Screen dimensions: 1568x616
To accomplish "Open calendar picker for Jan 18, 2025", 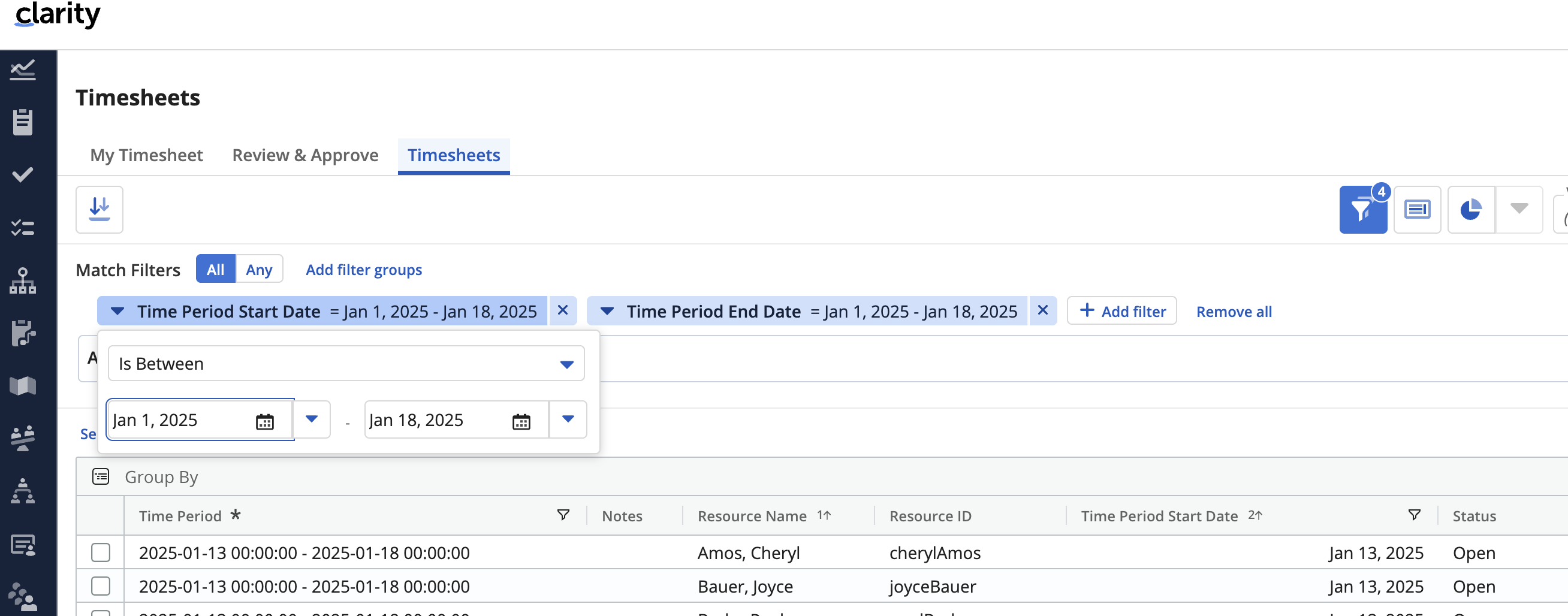I will pyautogui.click(x=521, y=421).
